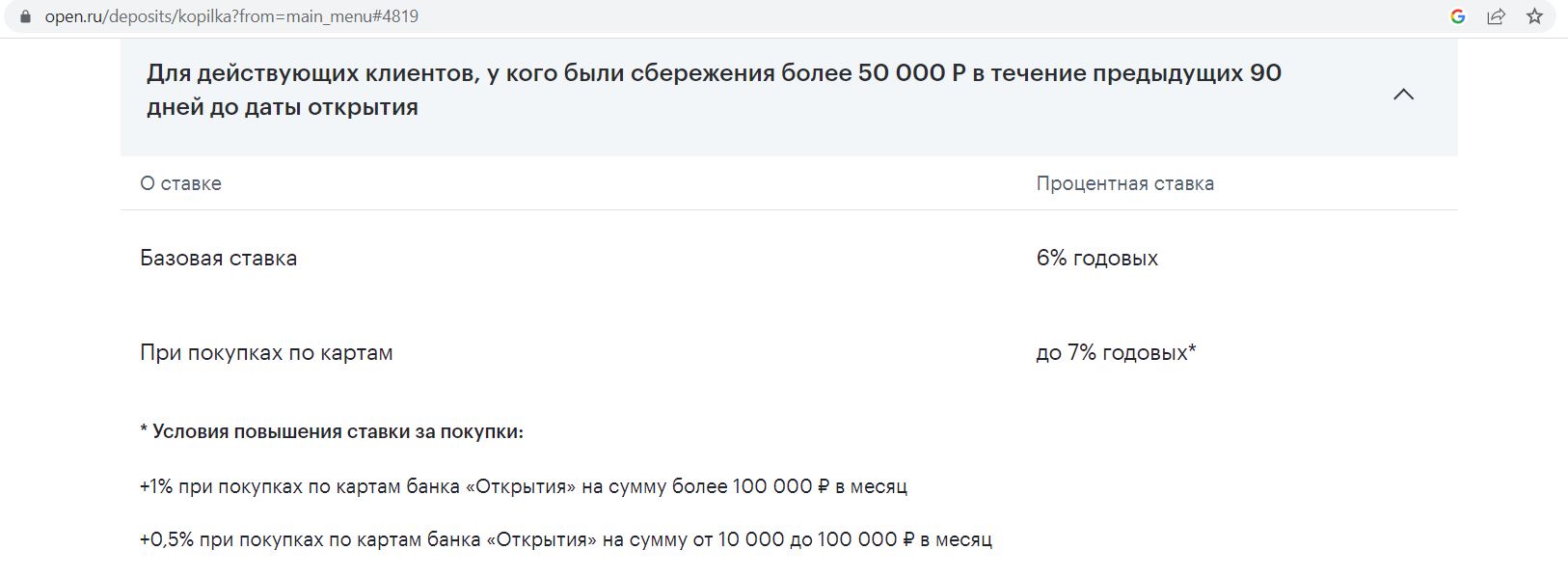Click the '+1% при покупках' condition line
This screenshot has width=1568, height=578.
[524, 486]
